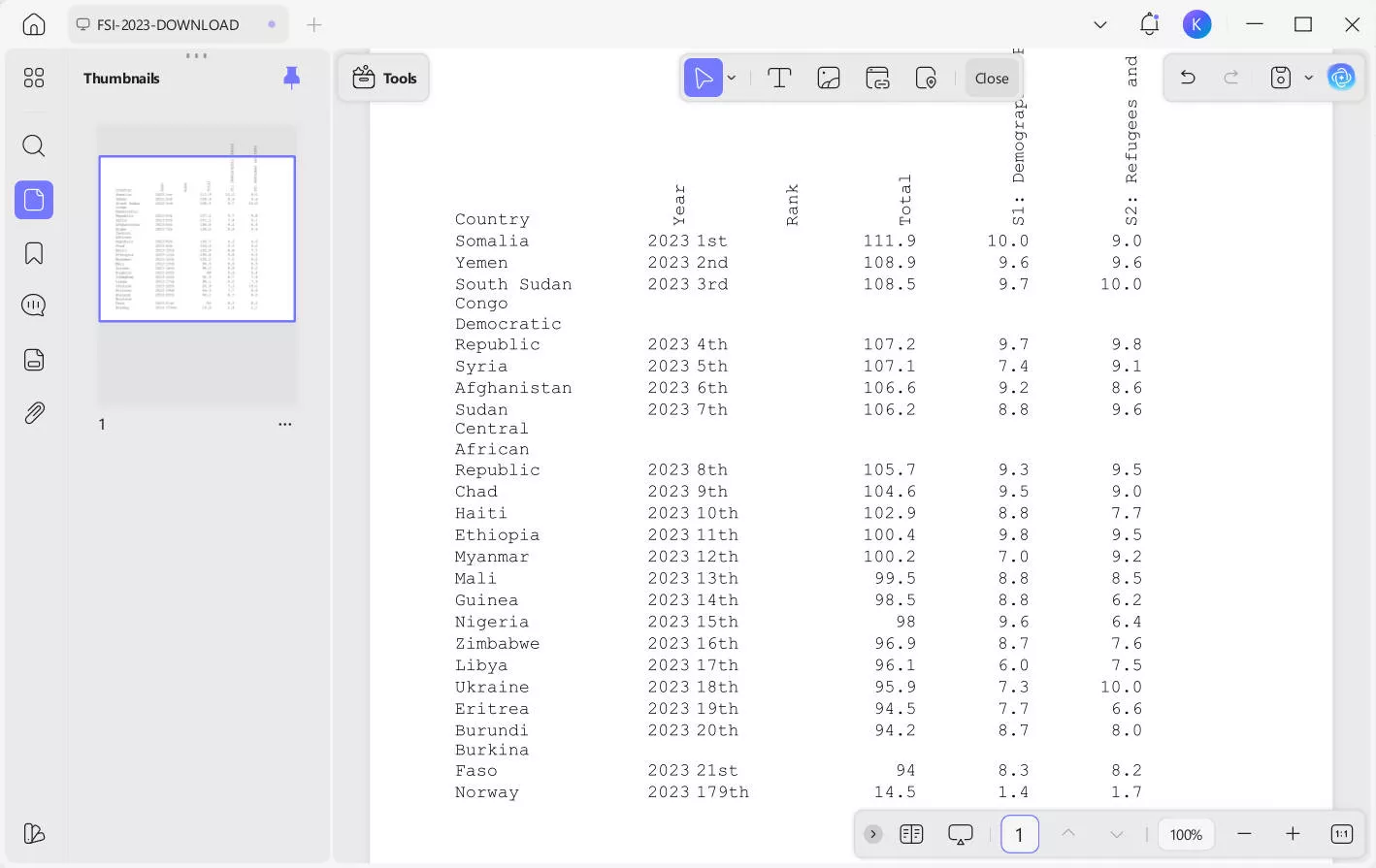The height and width of the screenshot is (868, 1376).
Task: Start slideshow presentation mode from bottom bar
Action: coord(960,834)
